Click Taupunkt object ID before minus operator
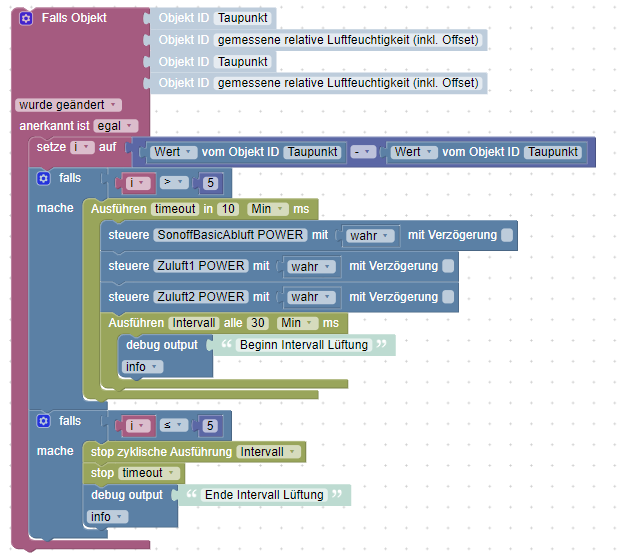The height and width of the screenshot is (557, 633). (312, 152)
